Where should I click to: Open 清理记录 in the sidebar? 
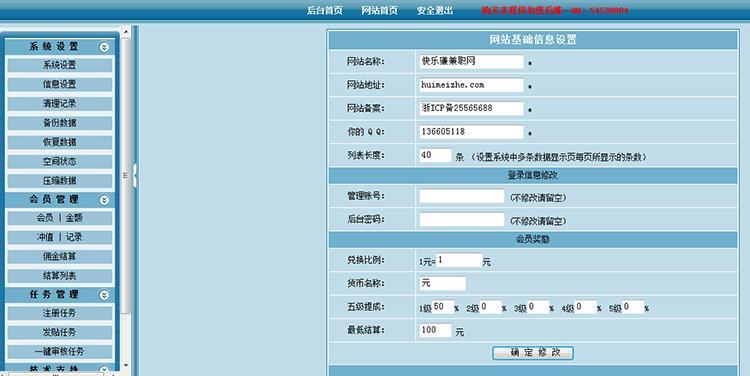coord(60,103)
